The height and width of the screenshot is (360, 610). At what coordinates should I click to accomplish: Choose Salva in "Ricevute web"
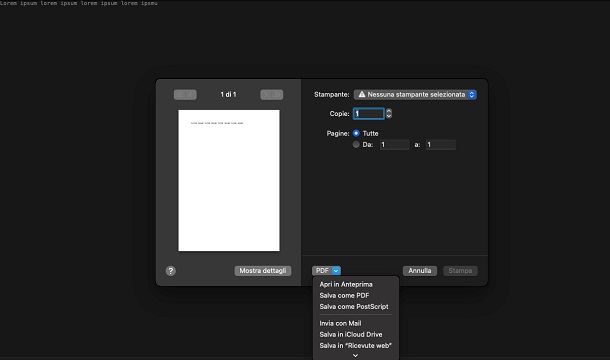pyautogui.click(x=356, y=346)
